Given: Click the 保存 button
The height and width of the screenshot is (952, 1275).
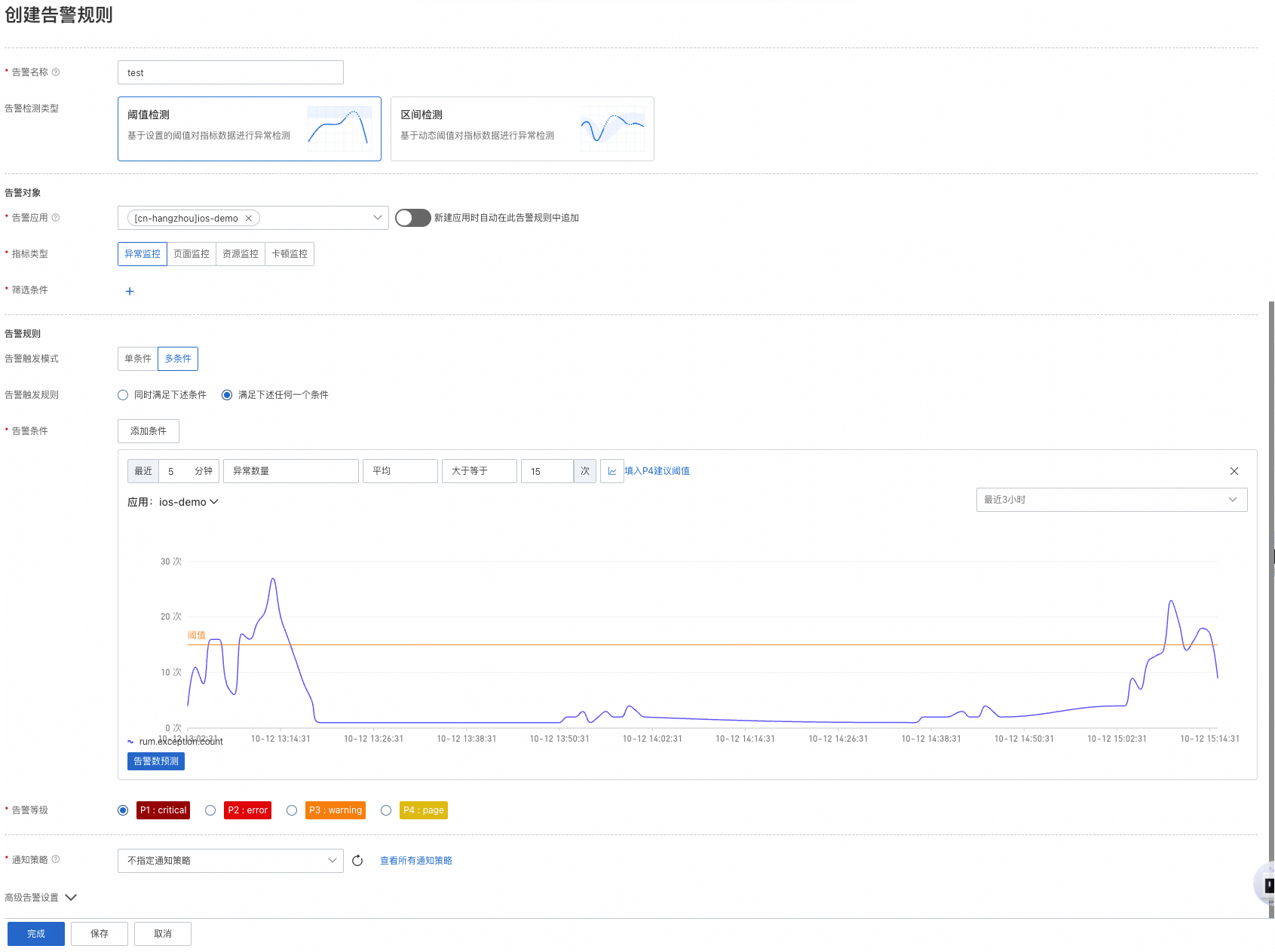Looking at the screenshot, I should coord(100,934).
